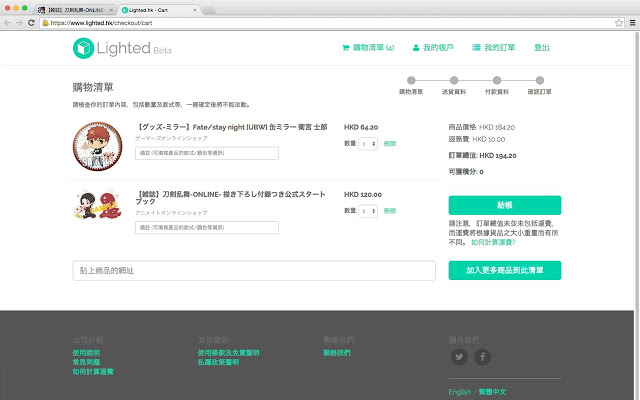Image resolution: width=640 pixels, height=400 pixels.
Task: Click remarks field for 刀剣乱舞 magazine item
Action: point(207,227)
